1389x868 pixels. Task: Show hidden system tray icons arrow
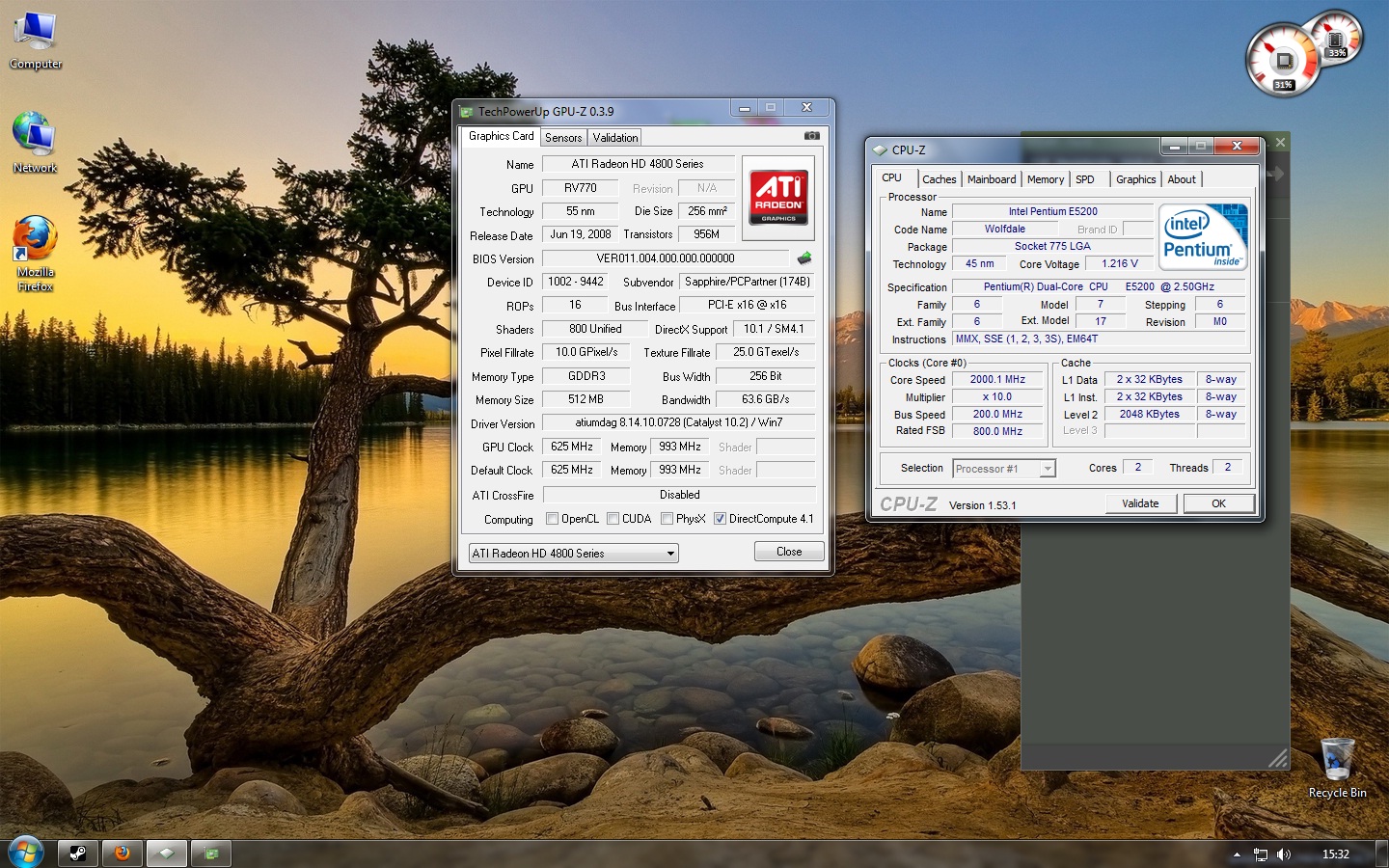pos(1237,854)
